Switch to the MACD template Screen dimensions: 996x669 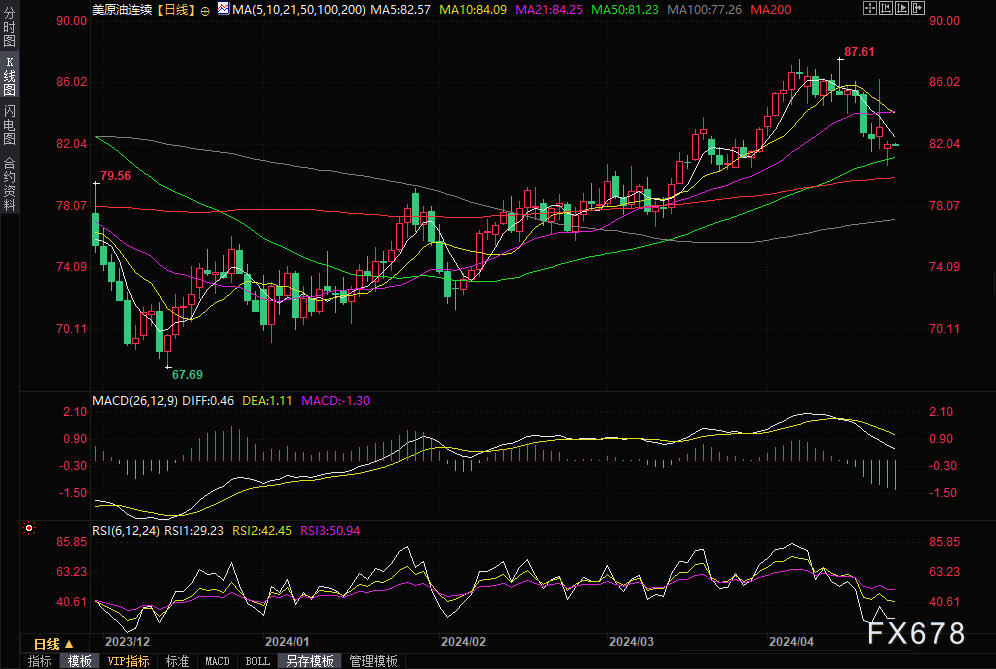[217, 661]
